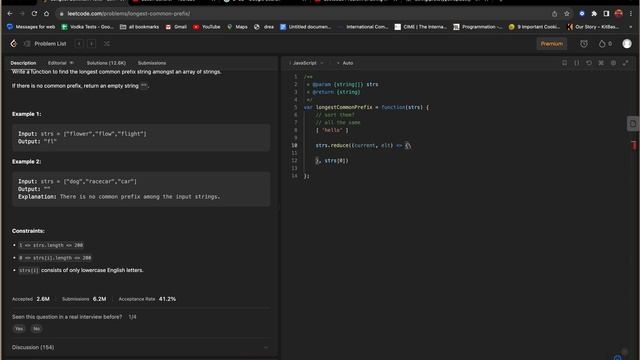
Task: Open the YouTube bookmark
Action: click(x=207, y=27)
